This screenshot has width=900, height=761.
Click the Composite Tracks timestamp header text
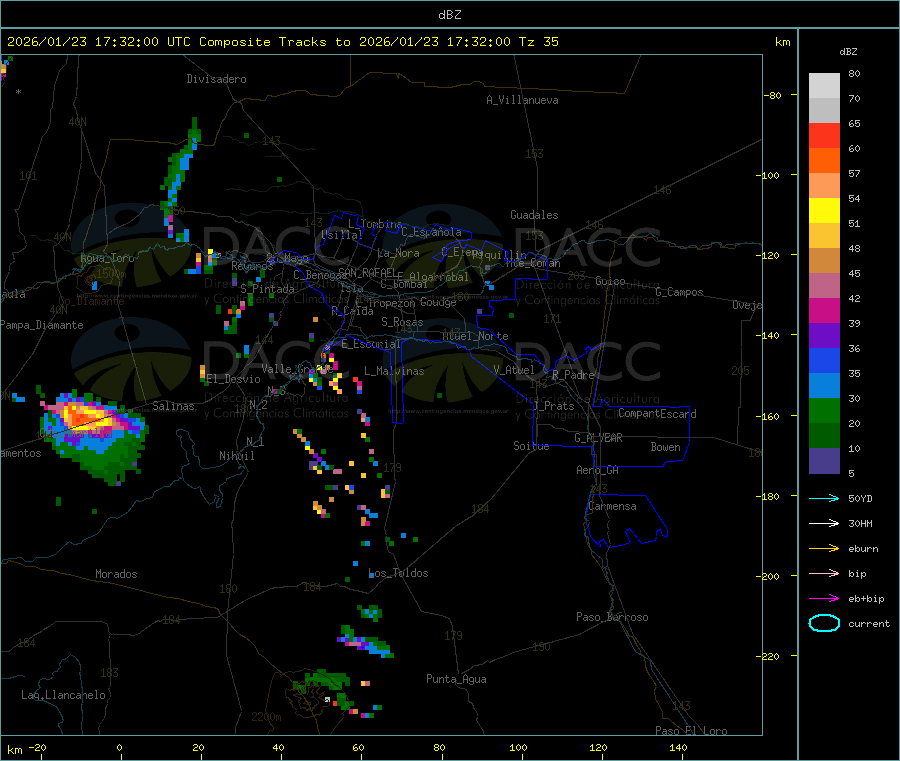pyautogui.click(x=282, y=42)
